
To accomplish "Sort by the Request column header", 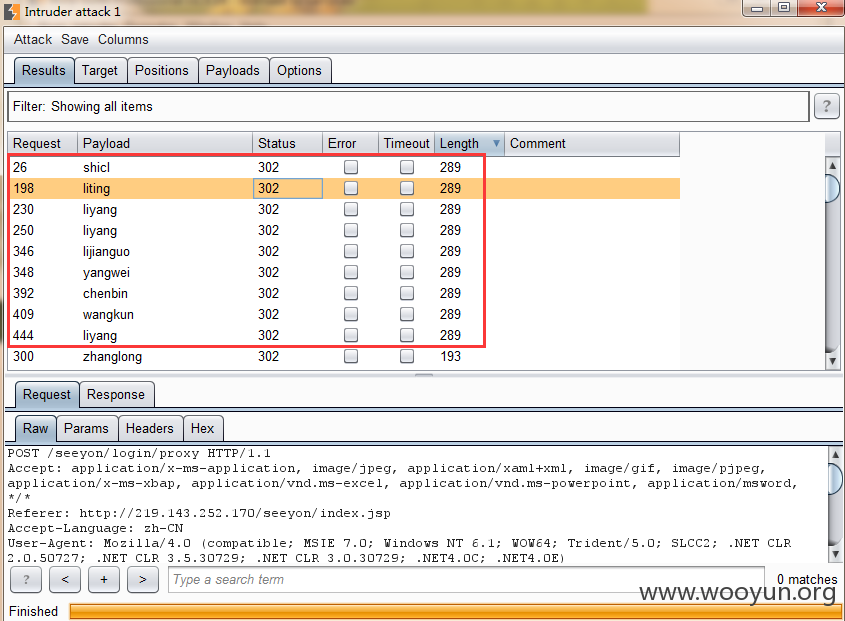I will (x=43, y=143).
